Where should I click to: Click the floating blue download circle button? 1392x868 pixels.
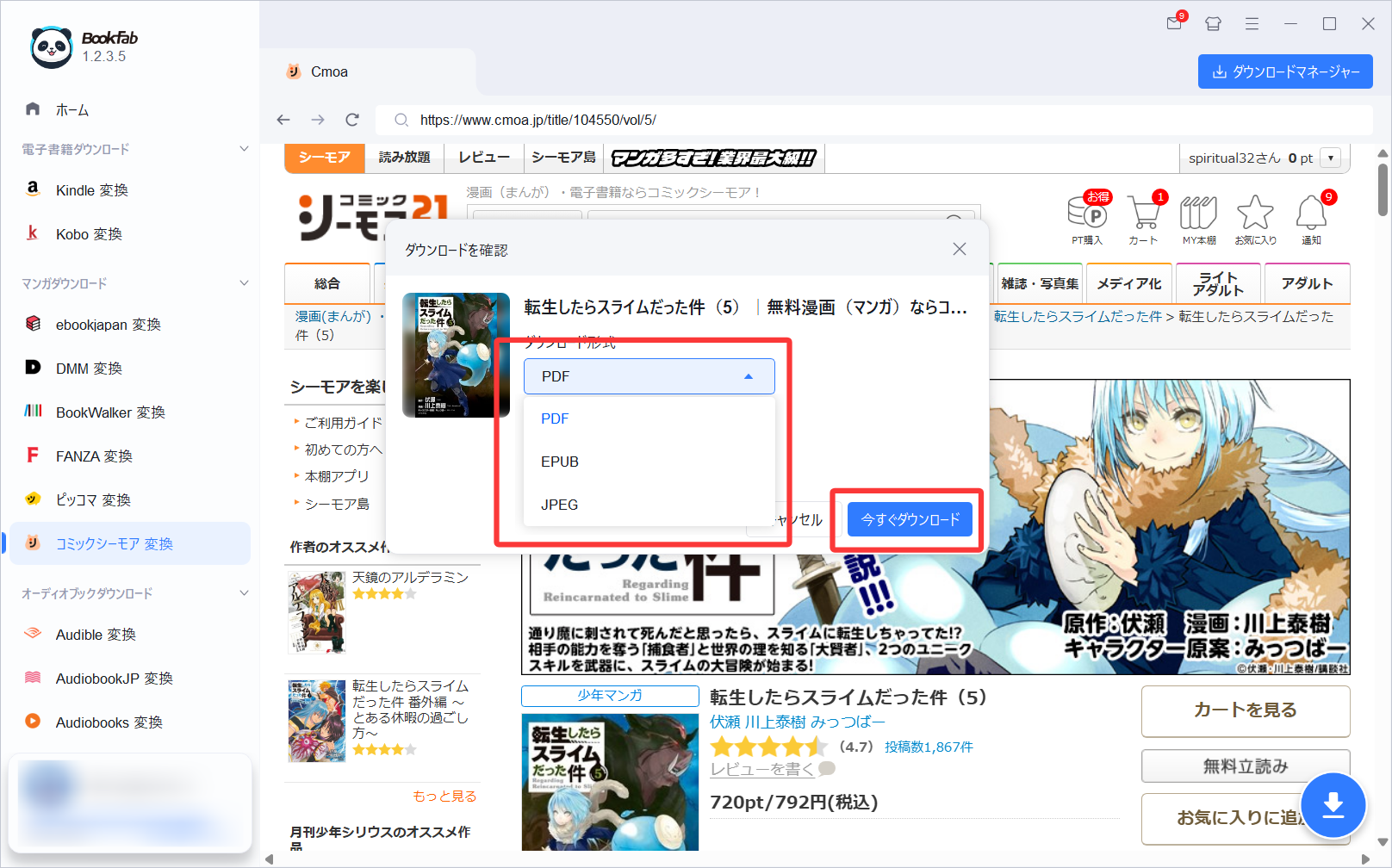click(x=1333, y=805)
